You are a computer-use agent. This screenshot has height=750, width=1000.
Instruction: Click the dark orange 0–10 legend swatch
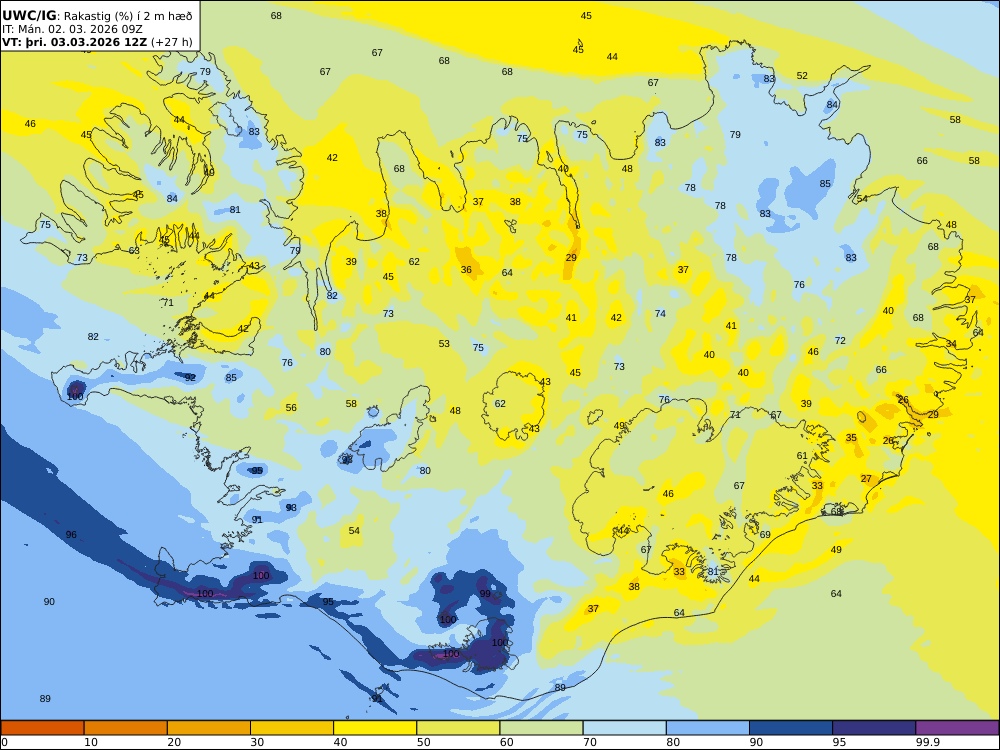42,728
